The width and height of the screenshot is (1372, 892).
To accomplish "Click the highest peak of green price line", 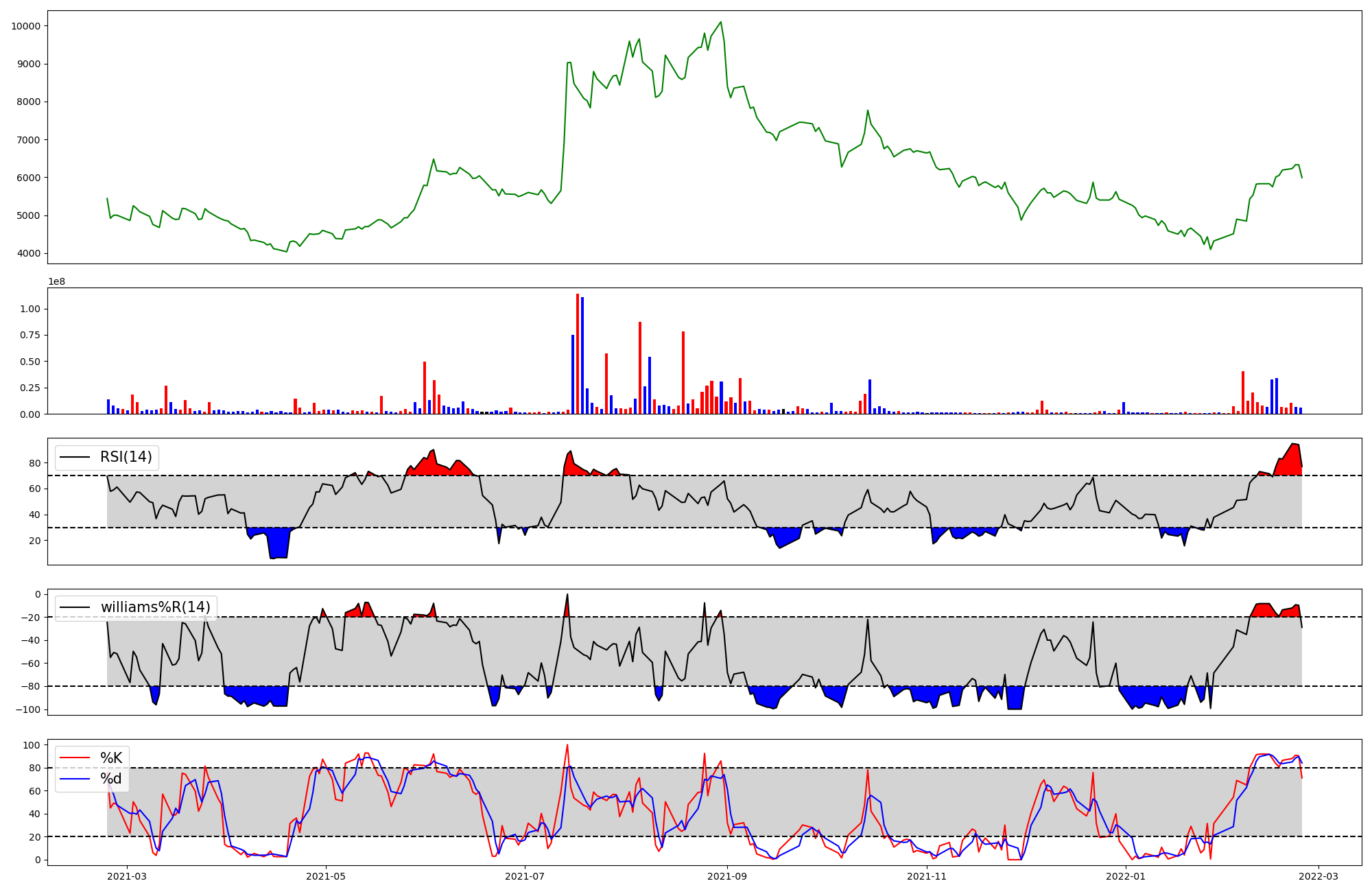I will pyautogui.click(x=720, y=22).
